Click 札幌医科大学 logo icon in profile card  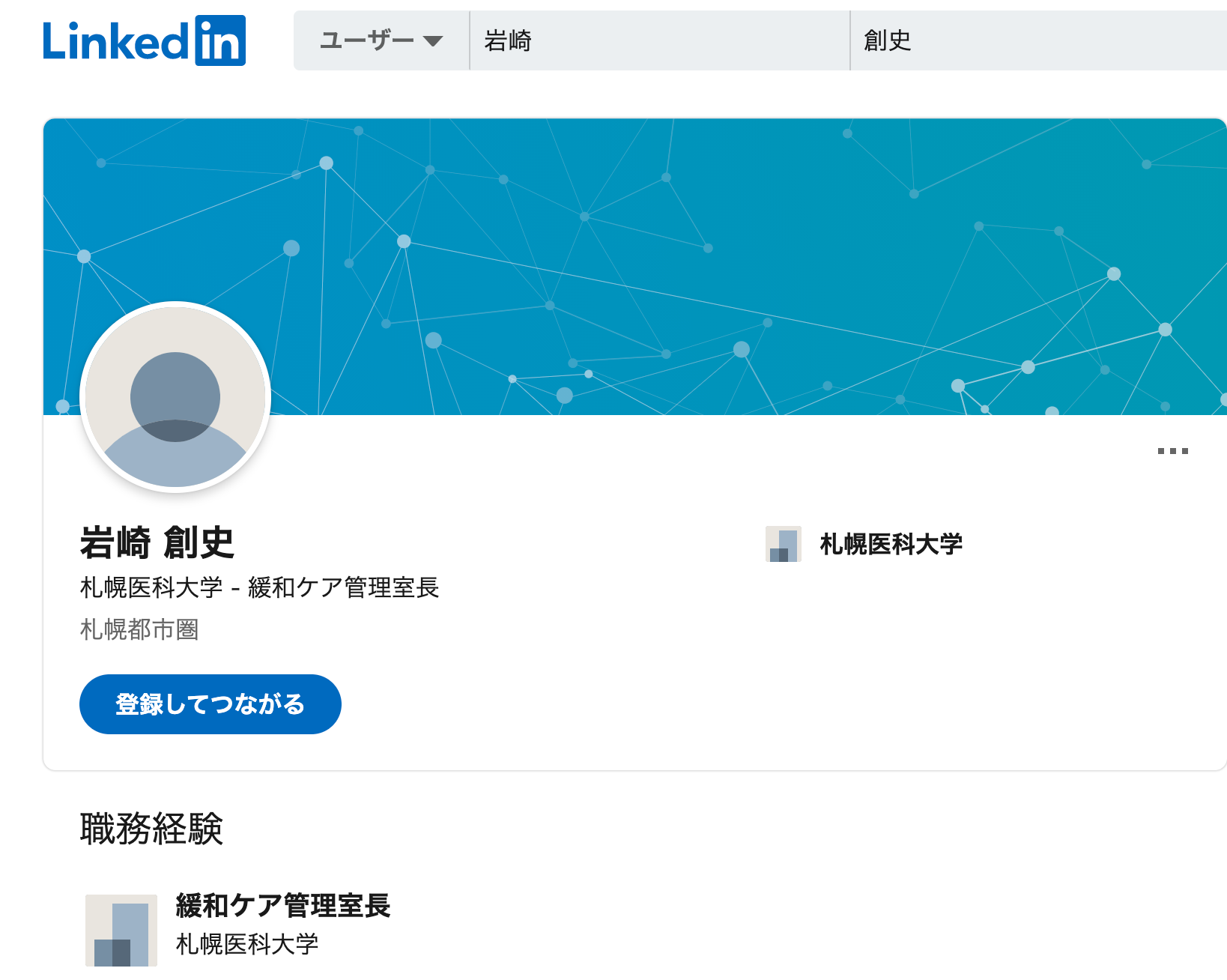pos(784,544)
